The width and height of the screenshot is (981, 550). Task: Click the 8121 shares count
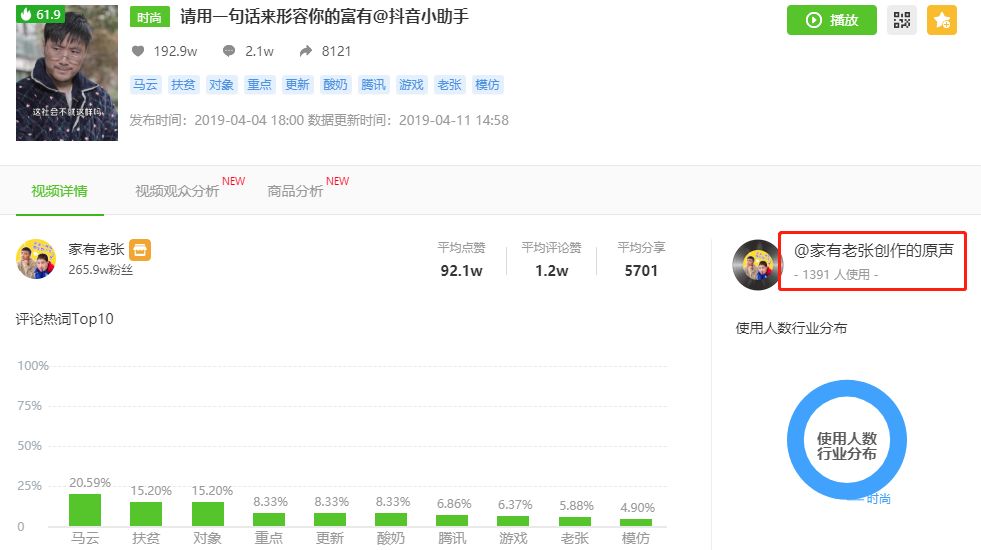(x=336, y=51)
